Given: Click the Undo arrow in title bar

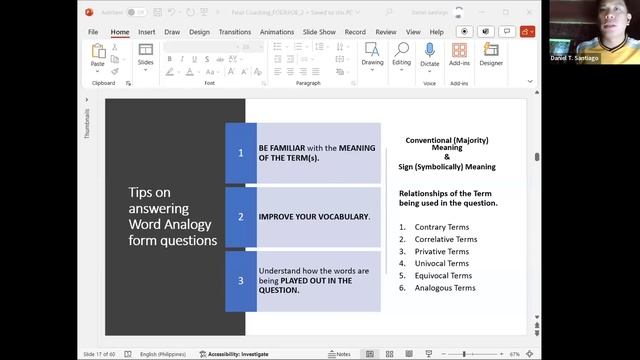Looking at the screenshot, I should pos(171,12).
